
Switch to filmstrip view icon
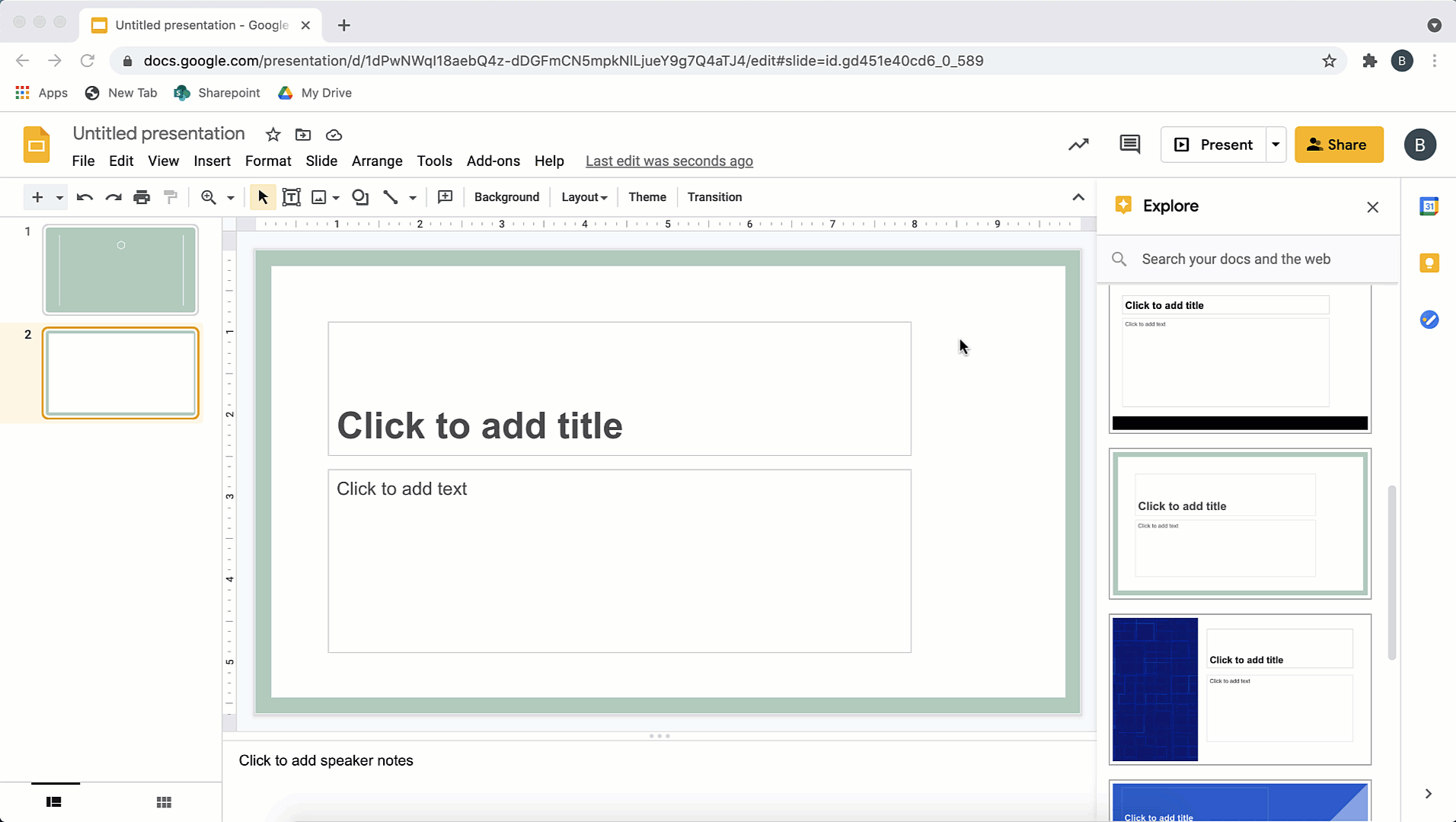(53, 802)
